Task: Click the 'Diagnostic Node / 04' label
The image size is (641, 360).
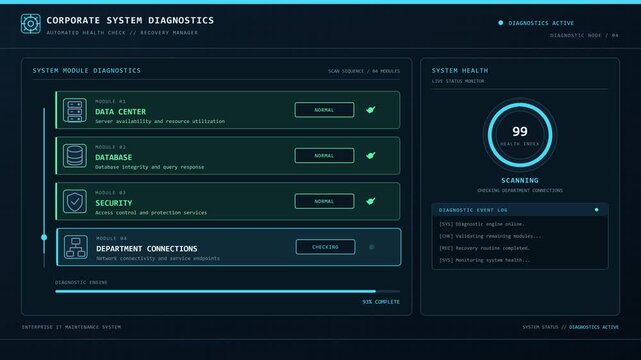Action: (x=584, y=36)
